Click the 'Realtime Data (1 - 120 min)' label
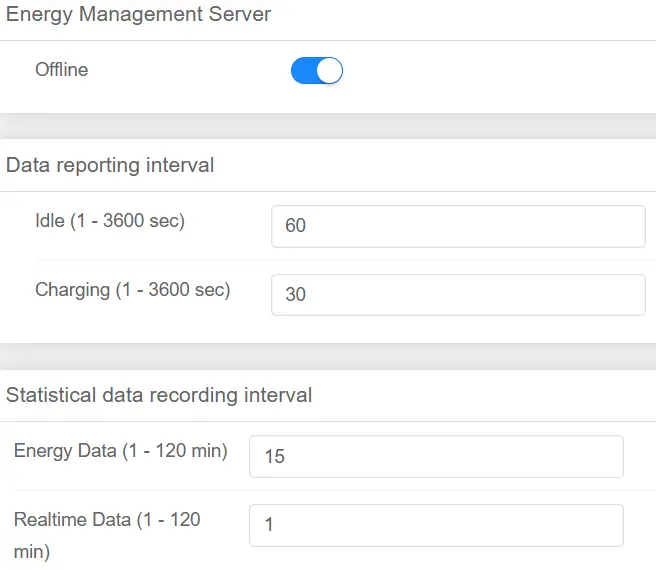656x570 pixels. (x=107, y=536)
